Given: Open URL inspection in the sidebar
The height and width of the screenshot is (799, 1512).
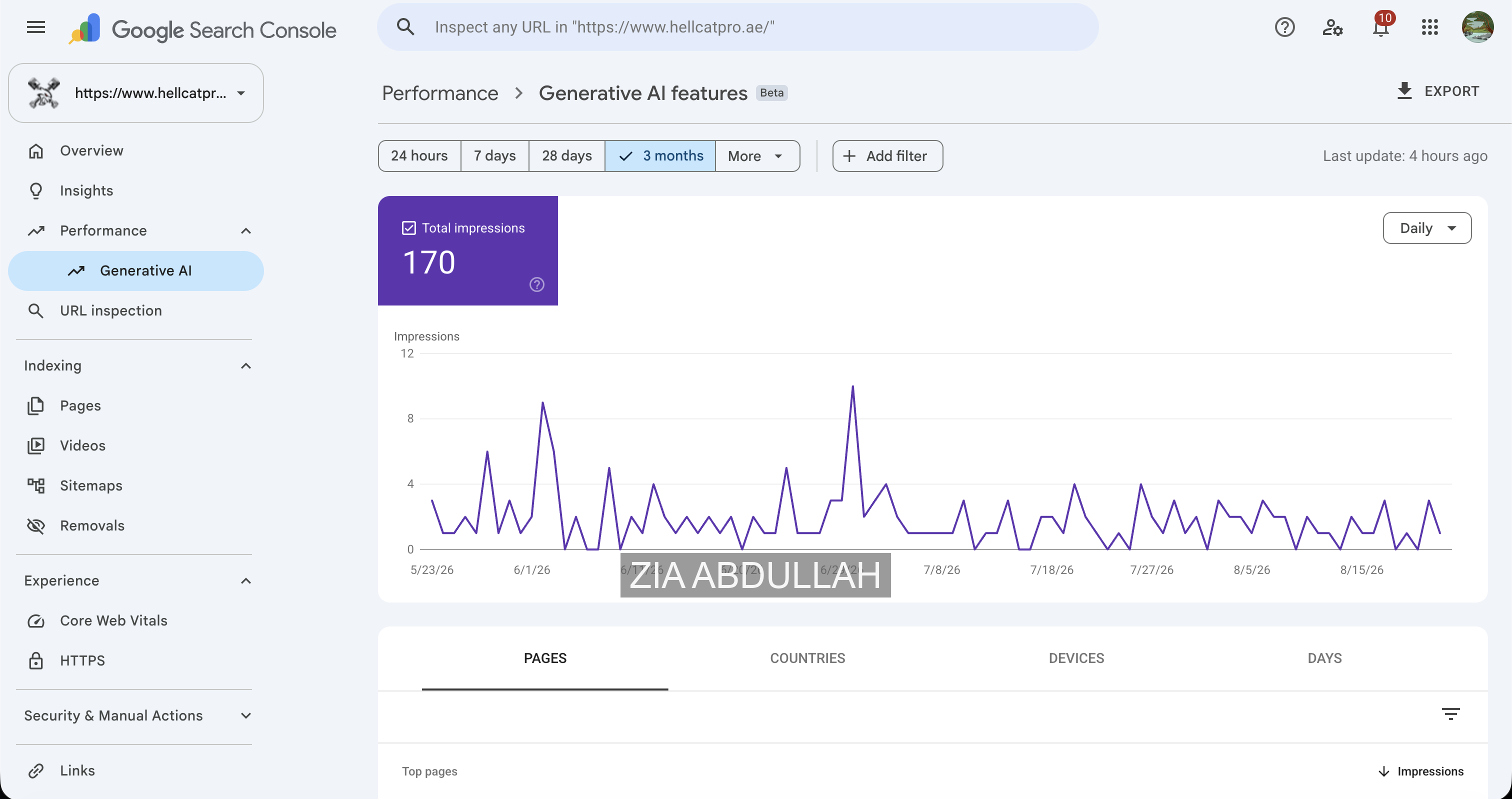Looking at the screenshot, I should tap(135, 310).
